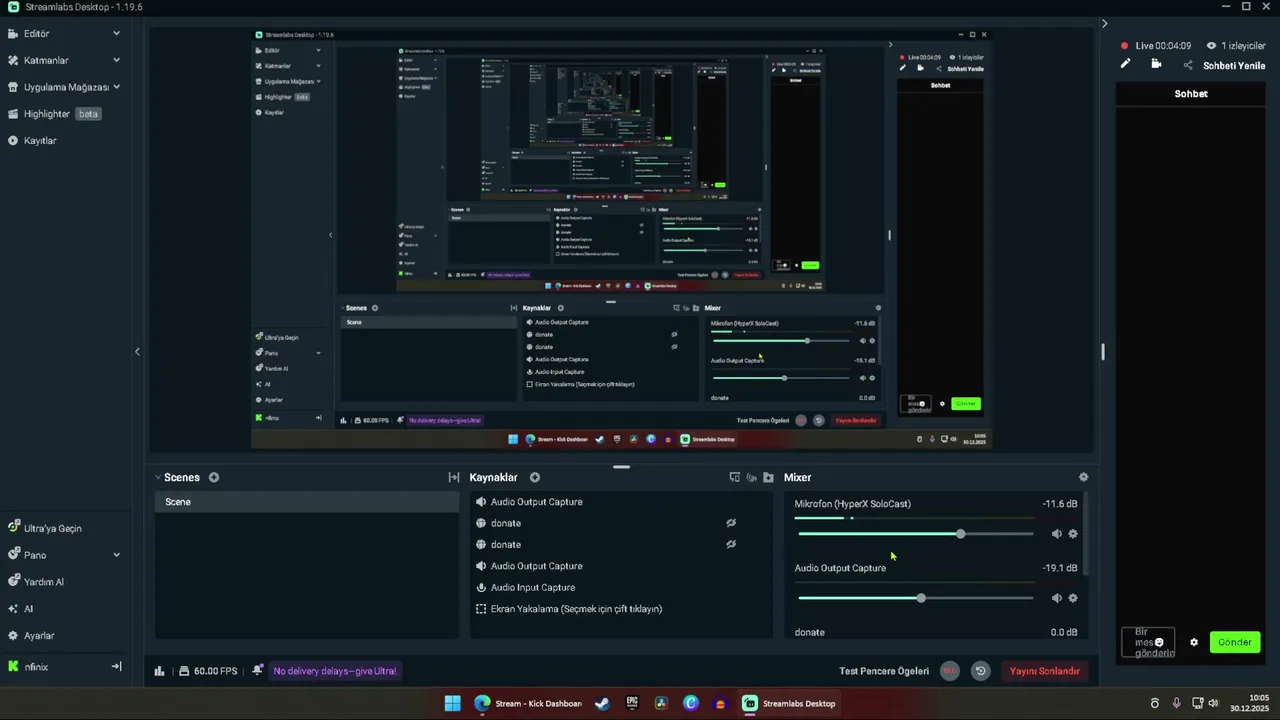
Task: Open Kayıtlar section
Action: click(32, 141)
